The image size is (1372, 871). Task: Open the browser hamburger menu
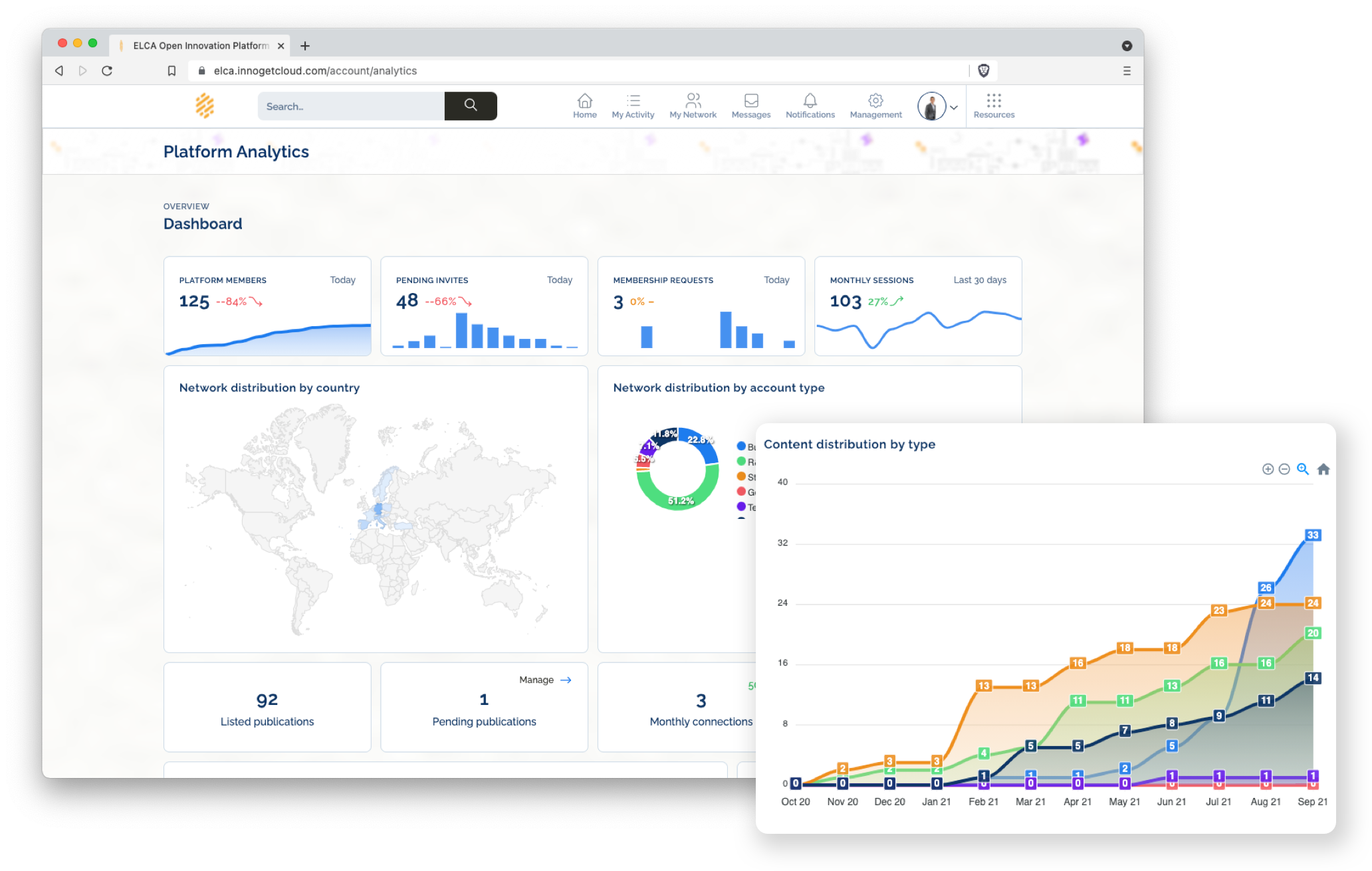click(1127, 70)
